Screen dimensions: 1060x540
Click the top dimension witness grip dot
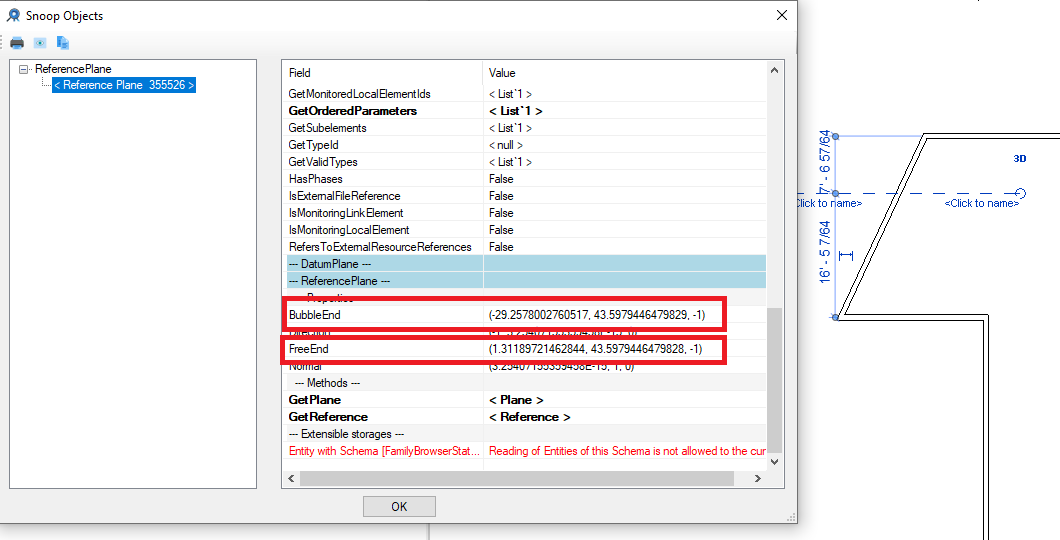click(836, 137)
